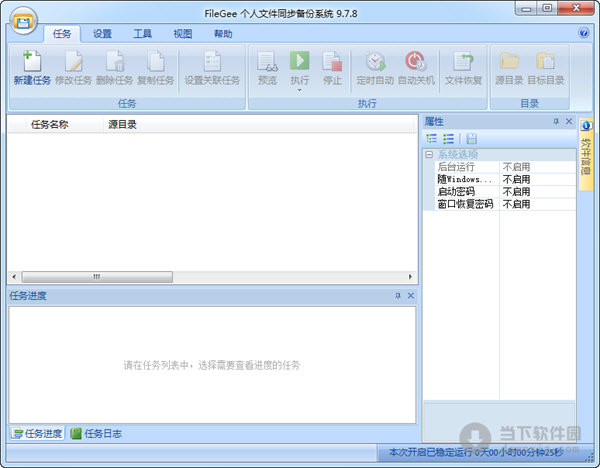Collapse the 系统选项 property group
This screenshot has width=600, height=468.
429,154
